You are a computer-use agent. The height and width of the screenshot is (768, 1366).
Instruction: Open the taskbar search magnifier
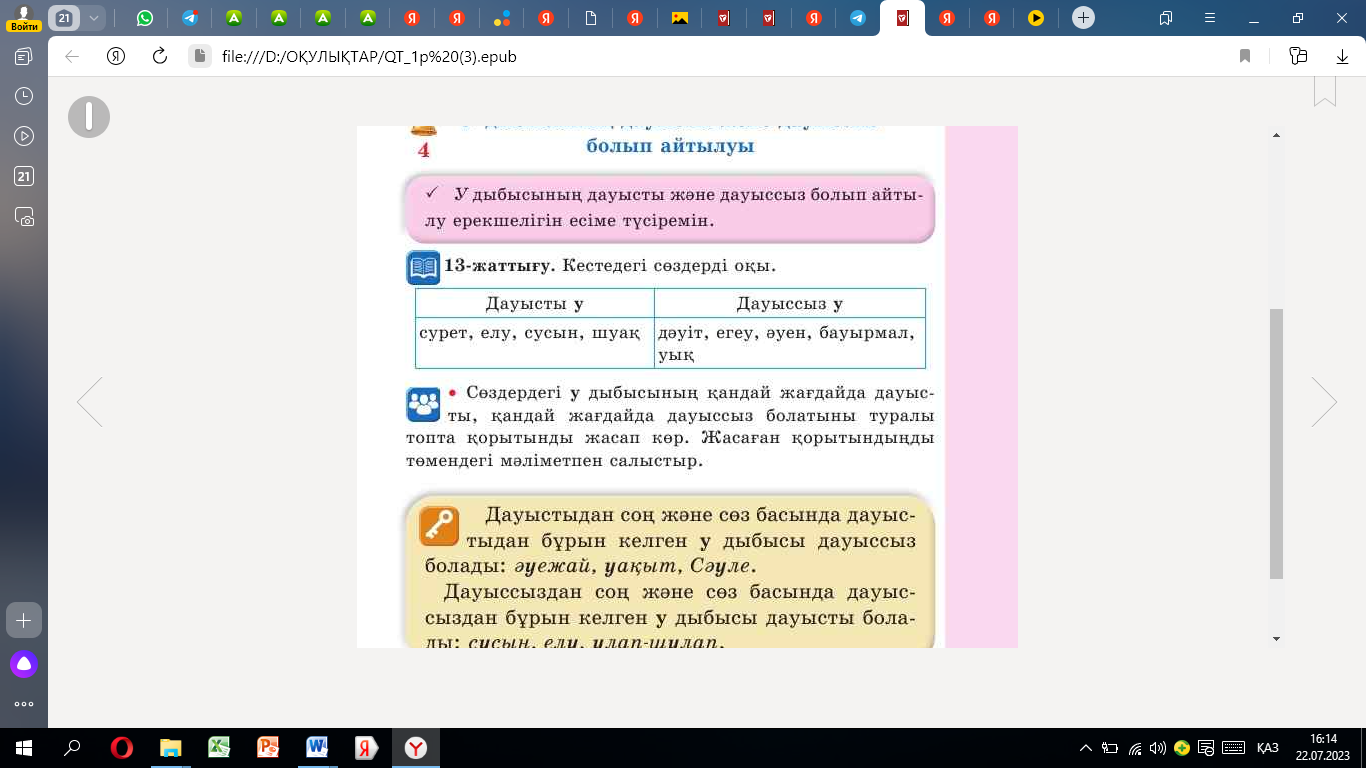[x=72, y=747]
